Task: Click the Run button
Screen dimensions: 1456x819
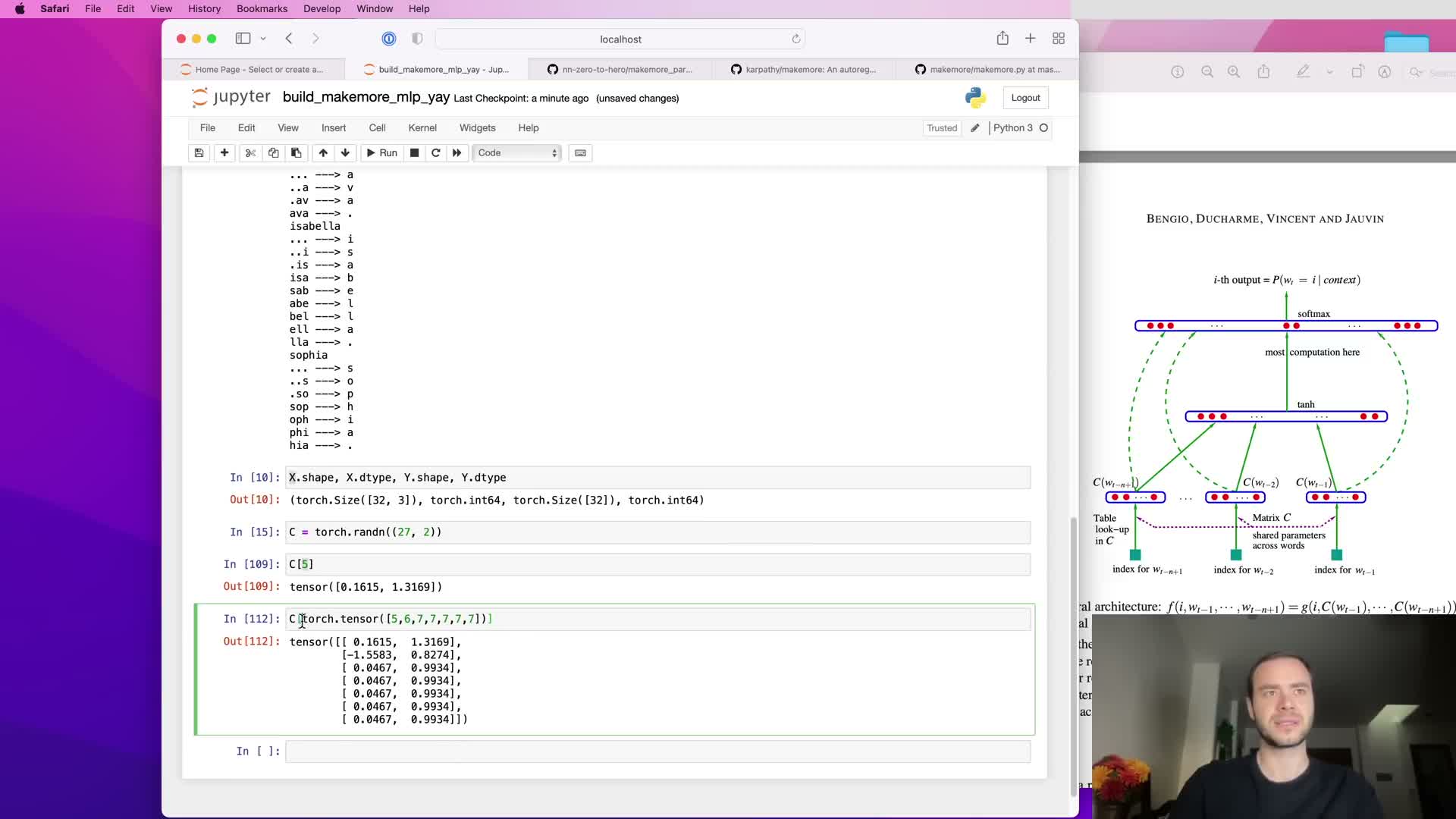Action: click(x=381, y=152)
